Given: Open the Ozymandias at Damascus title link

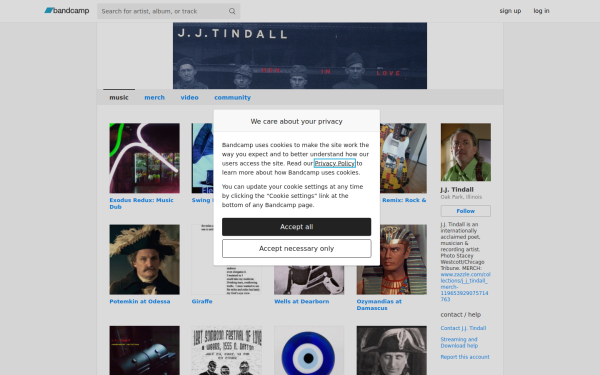Looking at the screenshot, I should 379,305.
